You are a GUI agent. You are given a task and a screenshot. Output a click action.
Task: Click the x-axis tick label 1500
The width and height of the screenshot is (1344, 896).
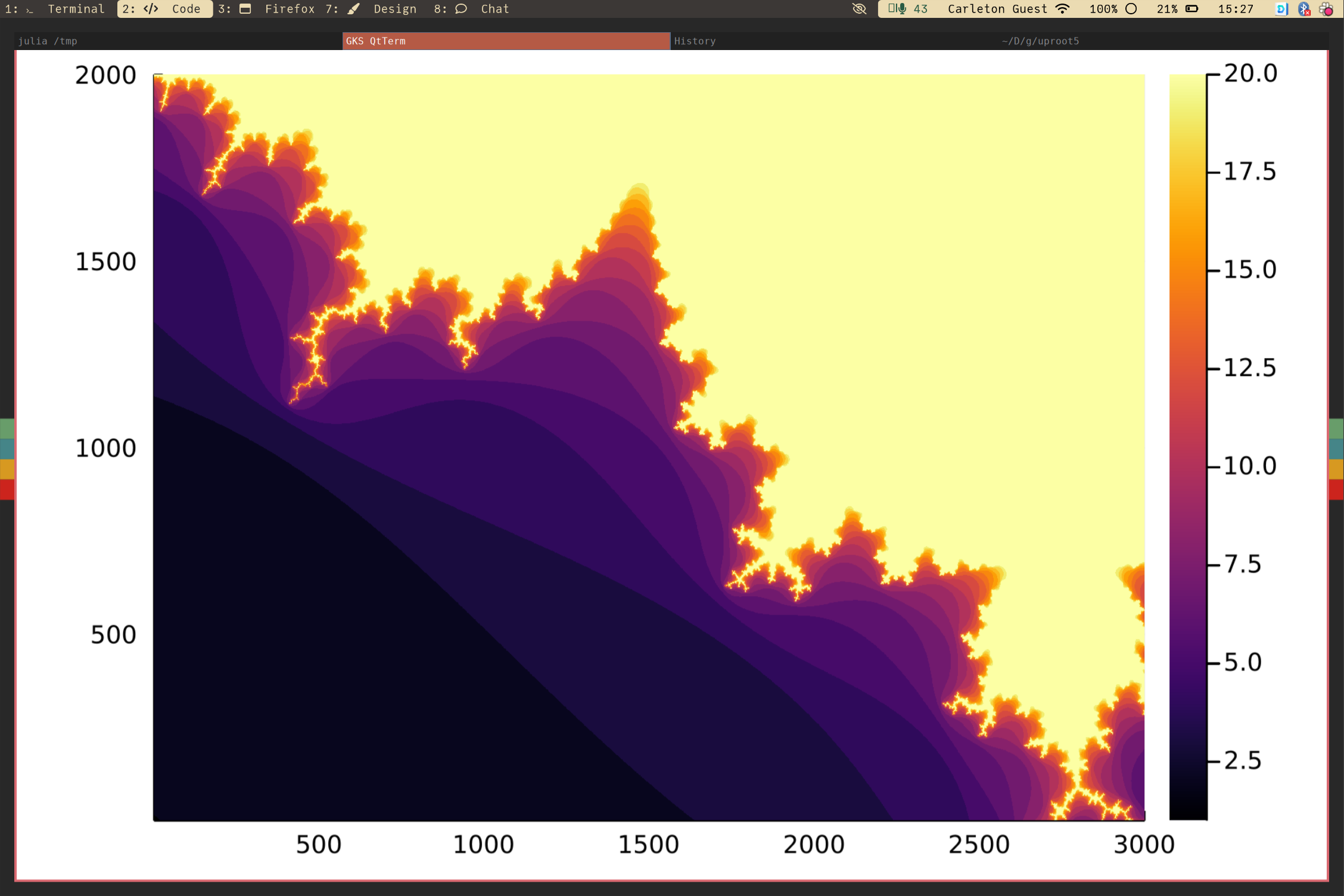tap(649, 845)
